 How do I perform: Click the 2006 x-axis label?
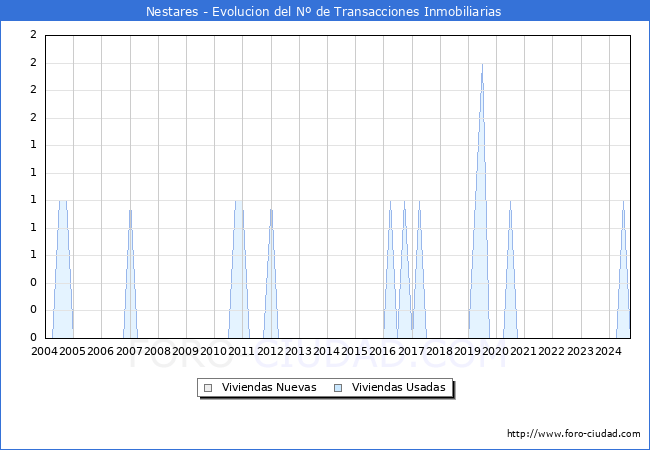coord(100,351)
